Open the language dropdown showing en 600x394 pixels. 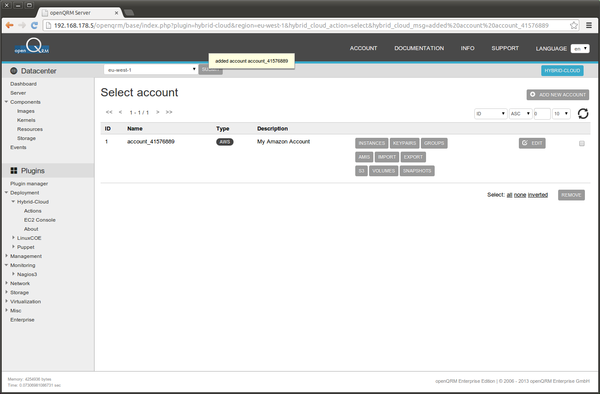pos(580,49)
